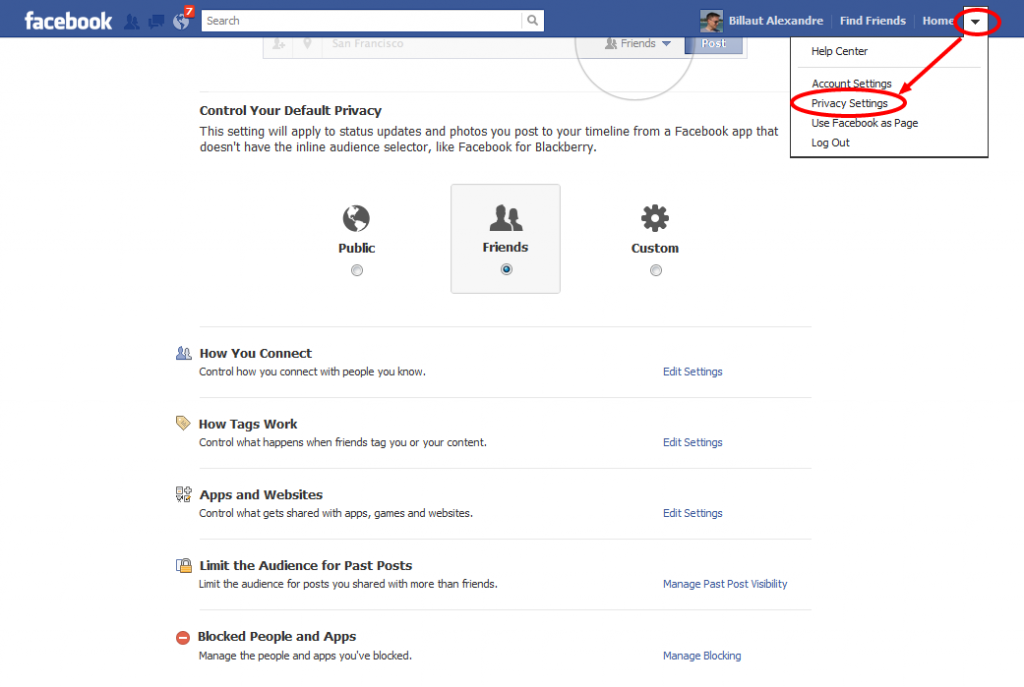Click Find Friends in the top bar
Screen dimensions: 1024x687
872,21
